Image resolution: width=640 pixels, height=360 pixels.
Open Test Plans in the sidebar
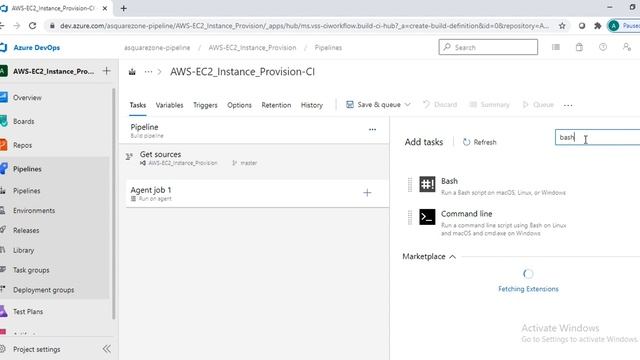[27, 311]
